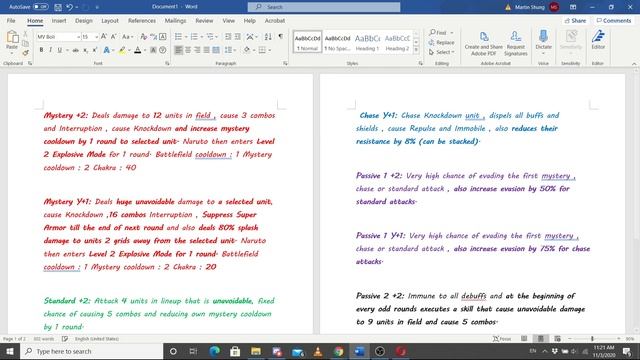Viewport: 640px width, 360px height.
Task: Open the font size dropdown
Action: [96, 37]
